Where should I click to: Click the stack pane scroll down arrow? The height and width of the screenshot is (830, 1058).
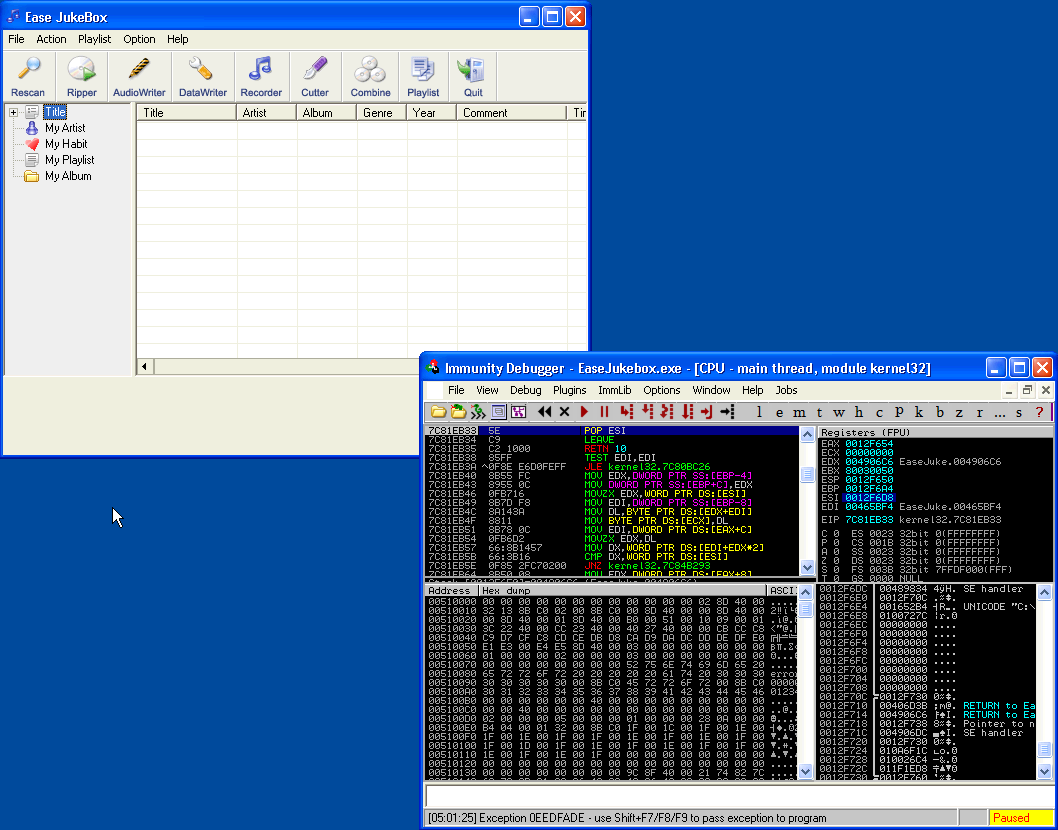pyautogui.click(x=1044, y=771)
